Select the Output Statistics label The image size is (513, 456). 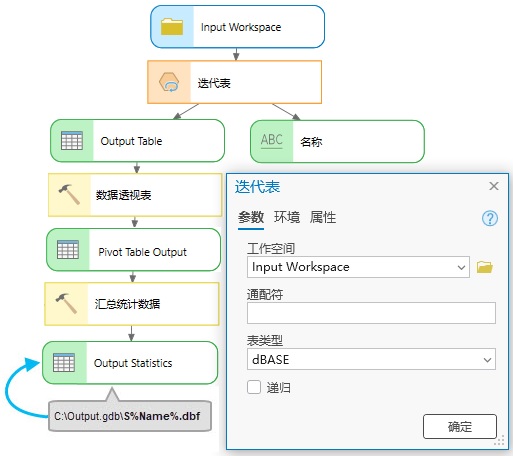(x=133, y=363)
